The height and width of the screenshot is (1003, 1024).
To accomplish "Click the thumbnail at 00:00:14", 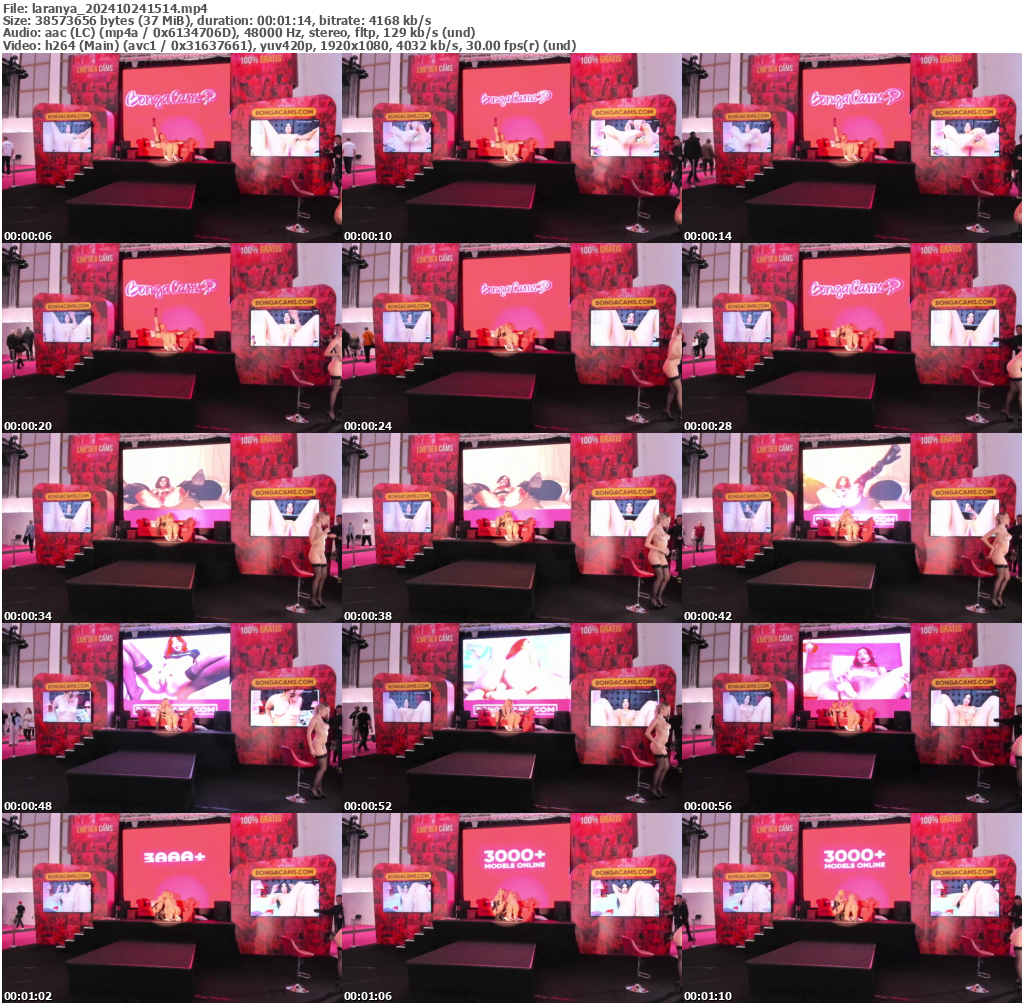I will [852, 147].
